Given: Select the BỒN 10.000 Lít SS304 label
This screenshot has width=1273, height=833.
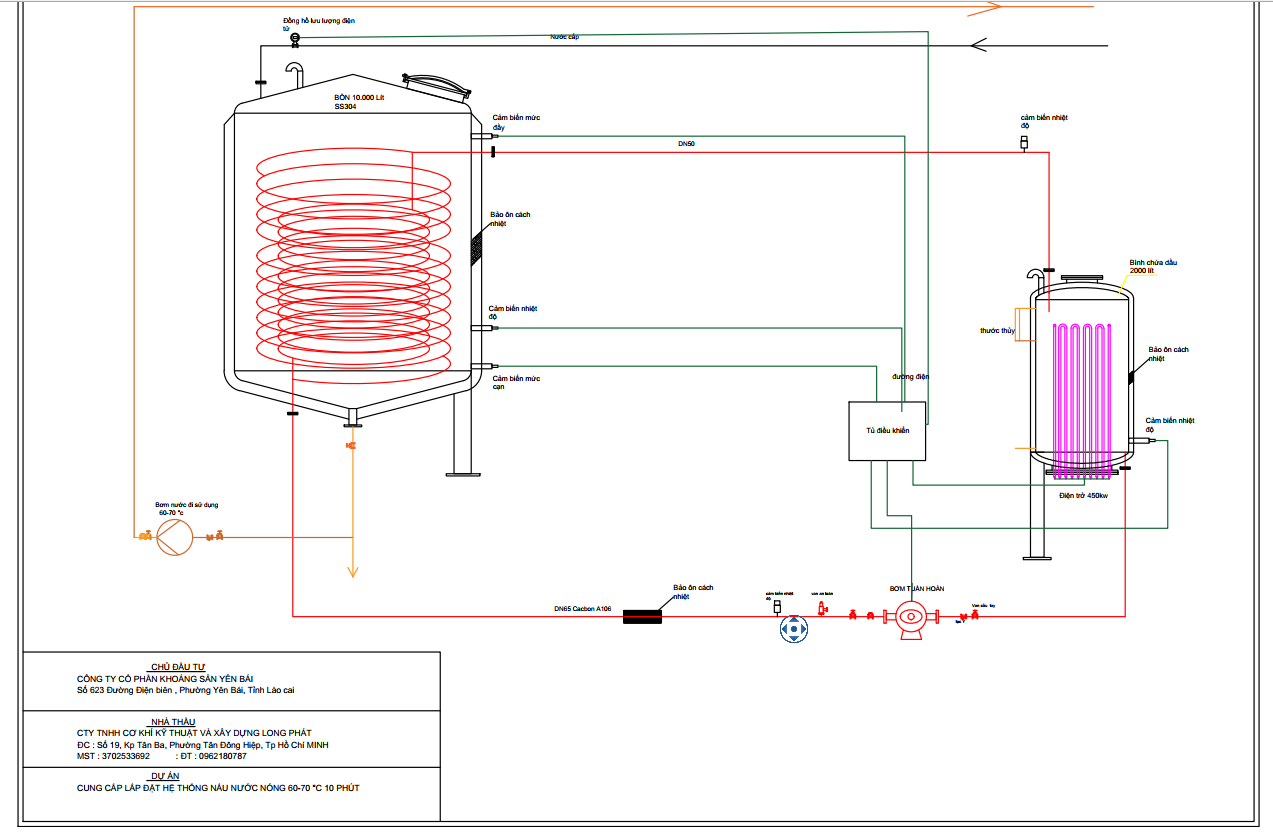Looking at the screenshot, I should [x=359, y=102].
